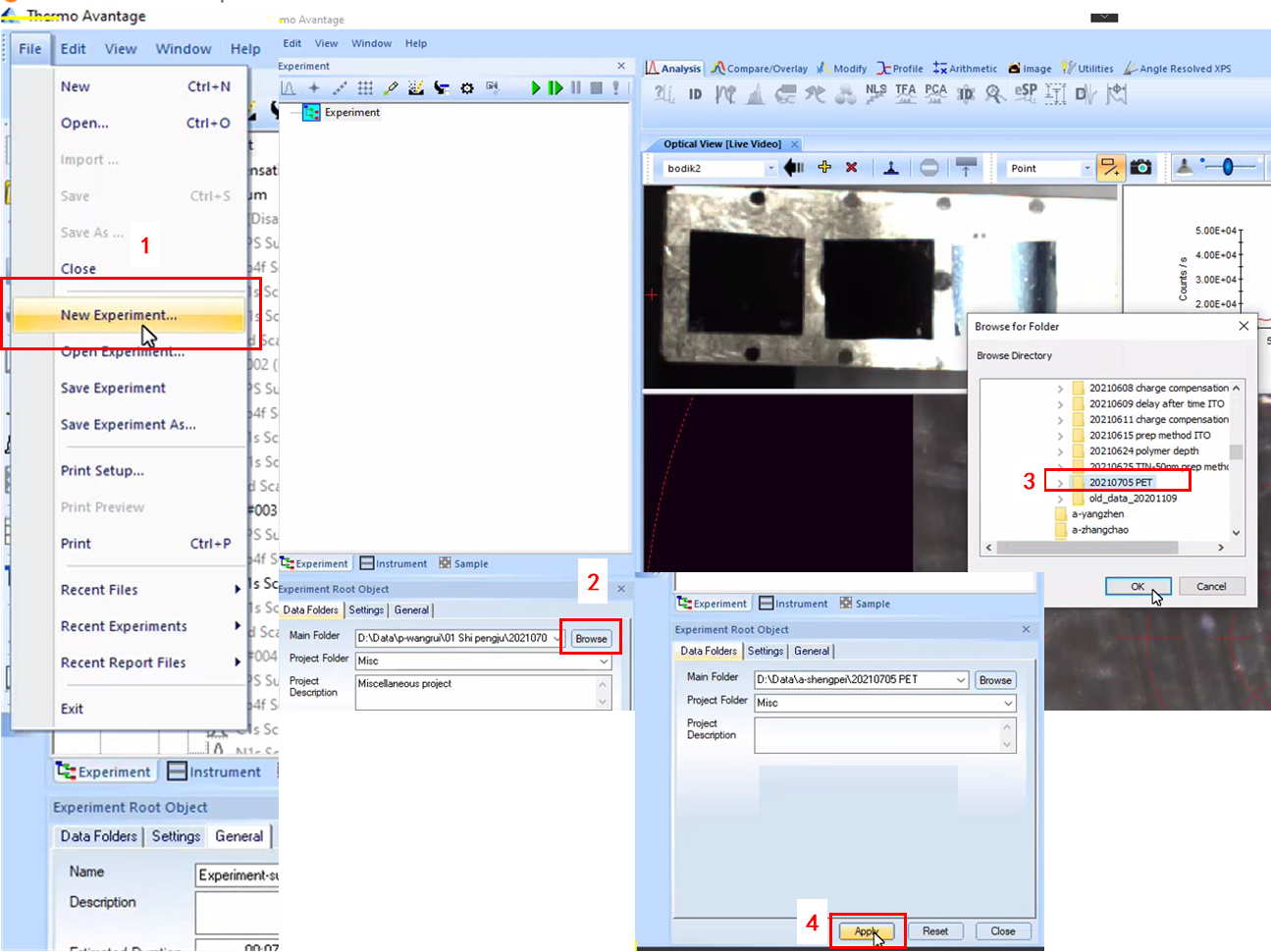Click the red X delete-position icon
Image resolution: width=1271 pixels, height=952 pixels.
[852, 168]
